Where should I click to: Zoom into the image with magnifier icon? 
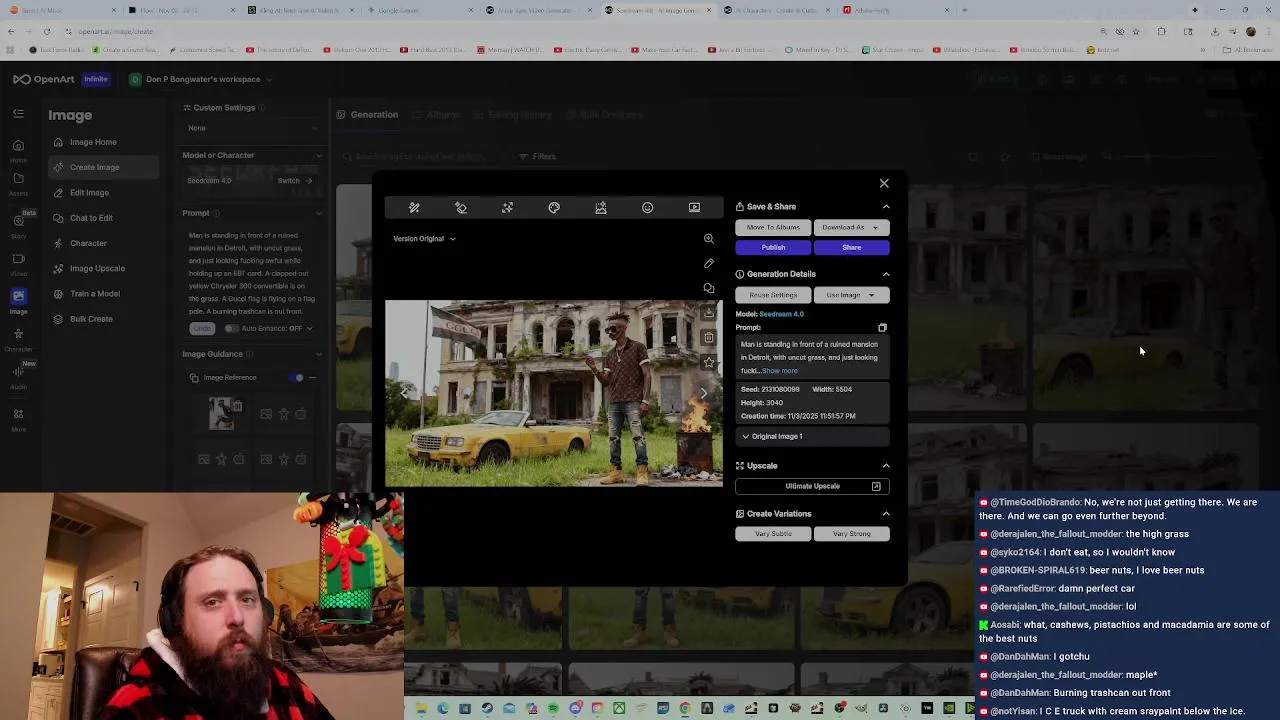coord(709,239)
